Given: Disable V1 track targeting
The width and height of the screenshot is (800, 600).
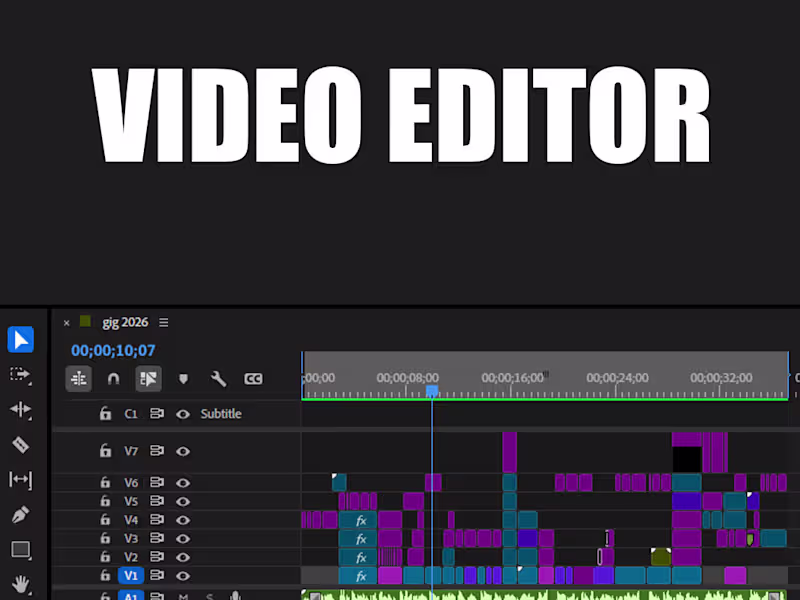Looking at the screenshot, I should [131, 576].
